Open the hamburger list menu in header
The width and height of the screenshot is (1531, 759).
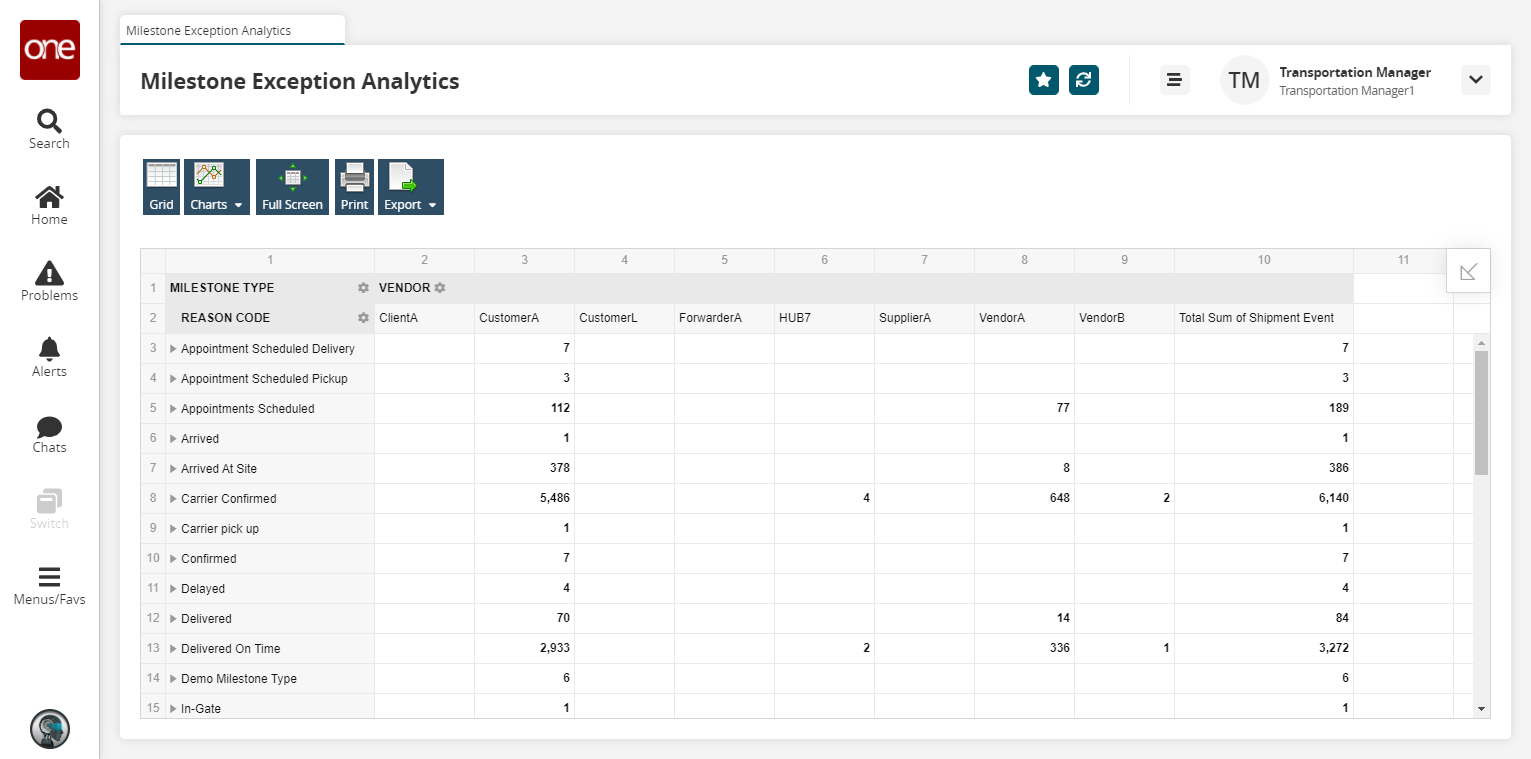coord(1174,80)
